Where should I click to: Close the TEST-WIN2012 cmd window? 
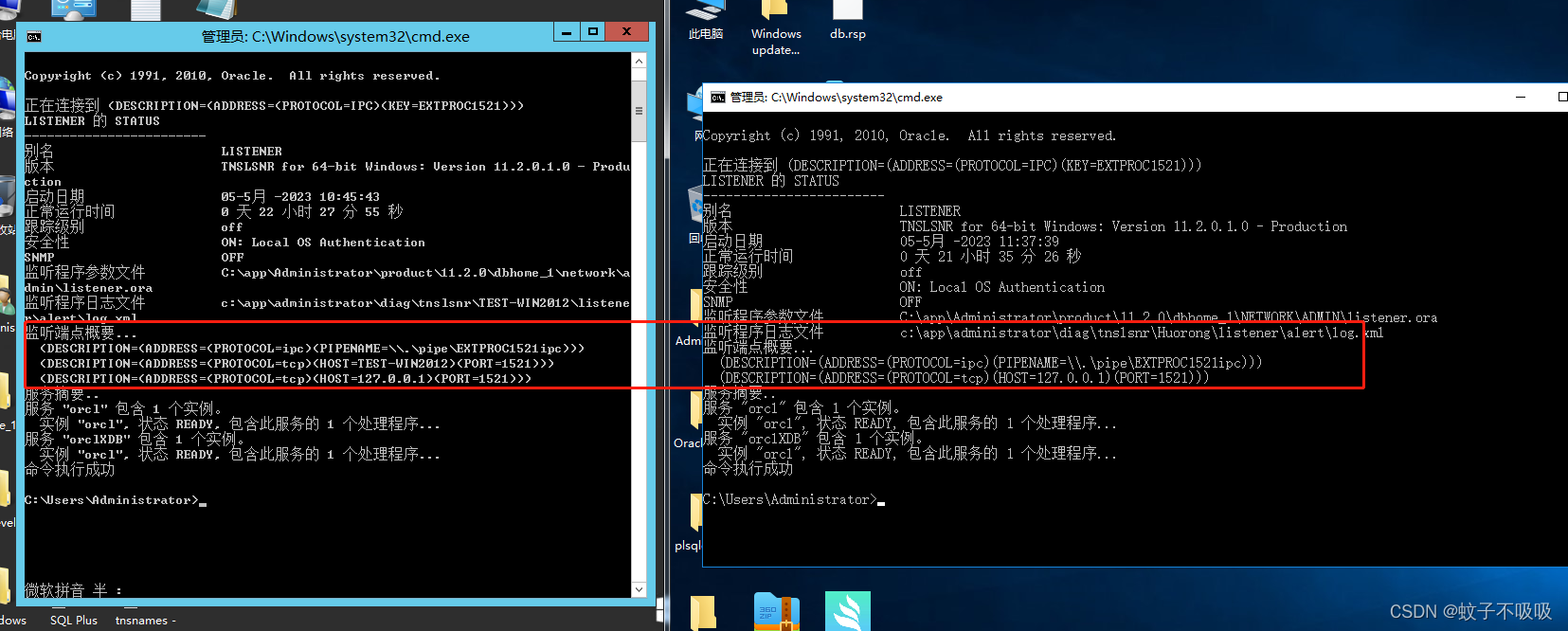[626, 32]
